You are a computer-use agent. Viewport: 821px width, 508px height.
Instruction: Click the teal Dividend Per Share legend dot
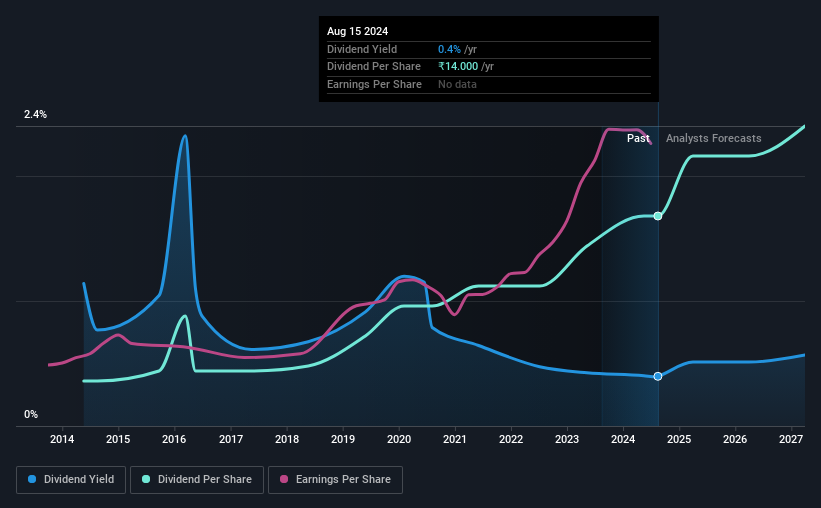146,479
